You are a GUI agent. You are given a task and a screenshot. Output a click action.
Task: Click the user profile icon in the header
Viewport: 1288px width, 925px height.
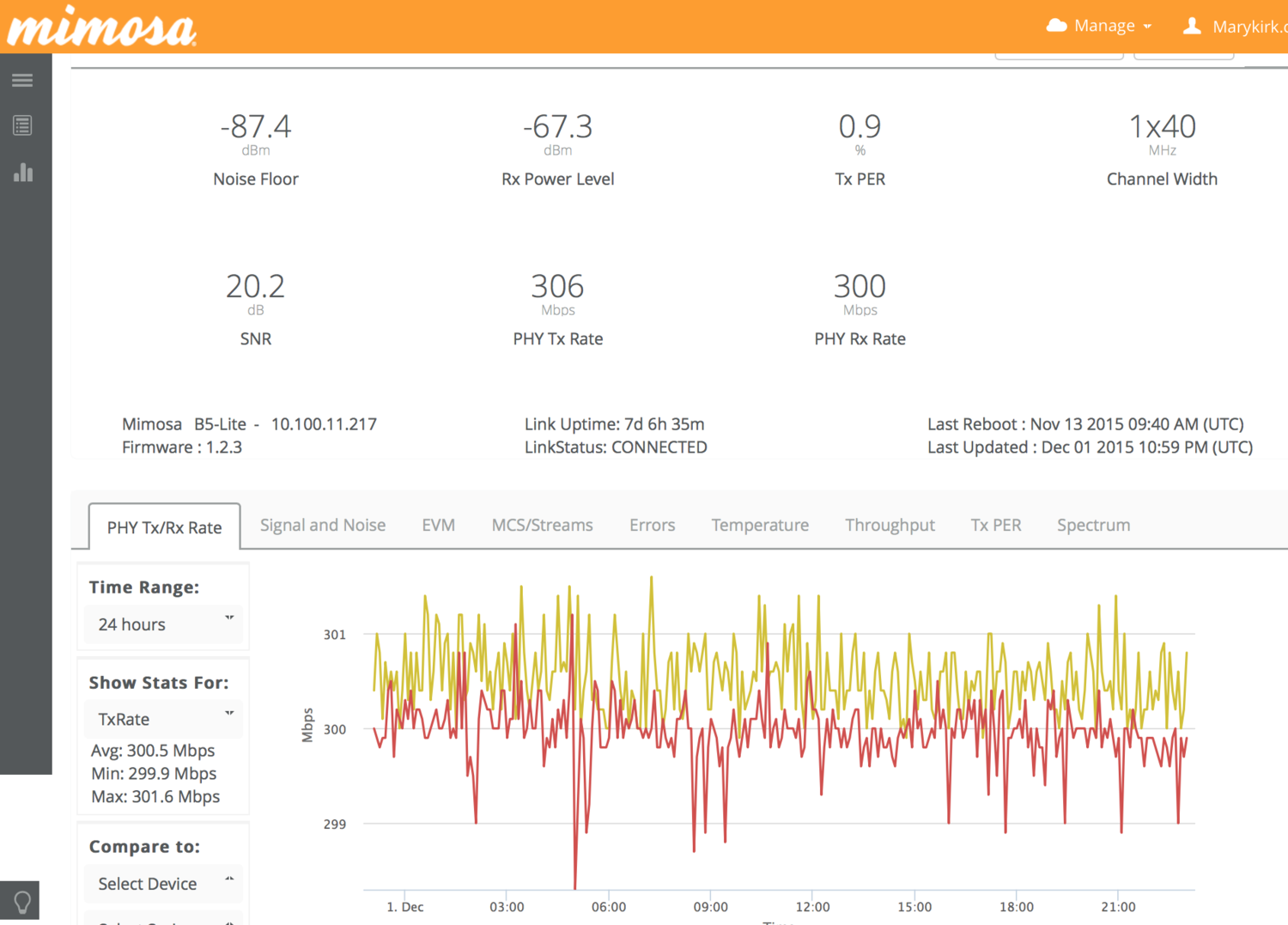[x=1192, y=26]
